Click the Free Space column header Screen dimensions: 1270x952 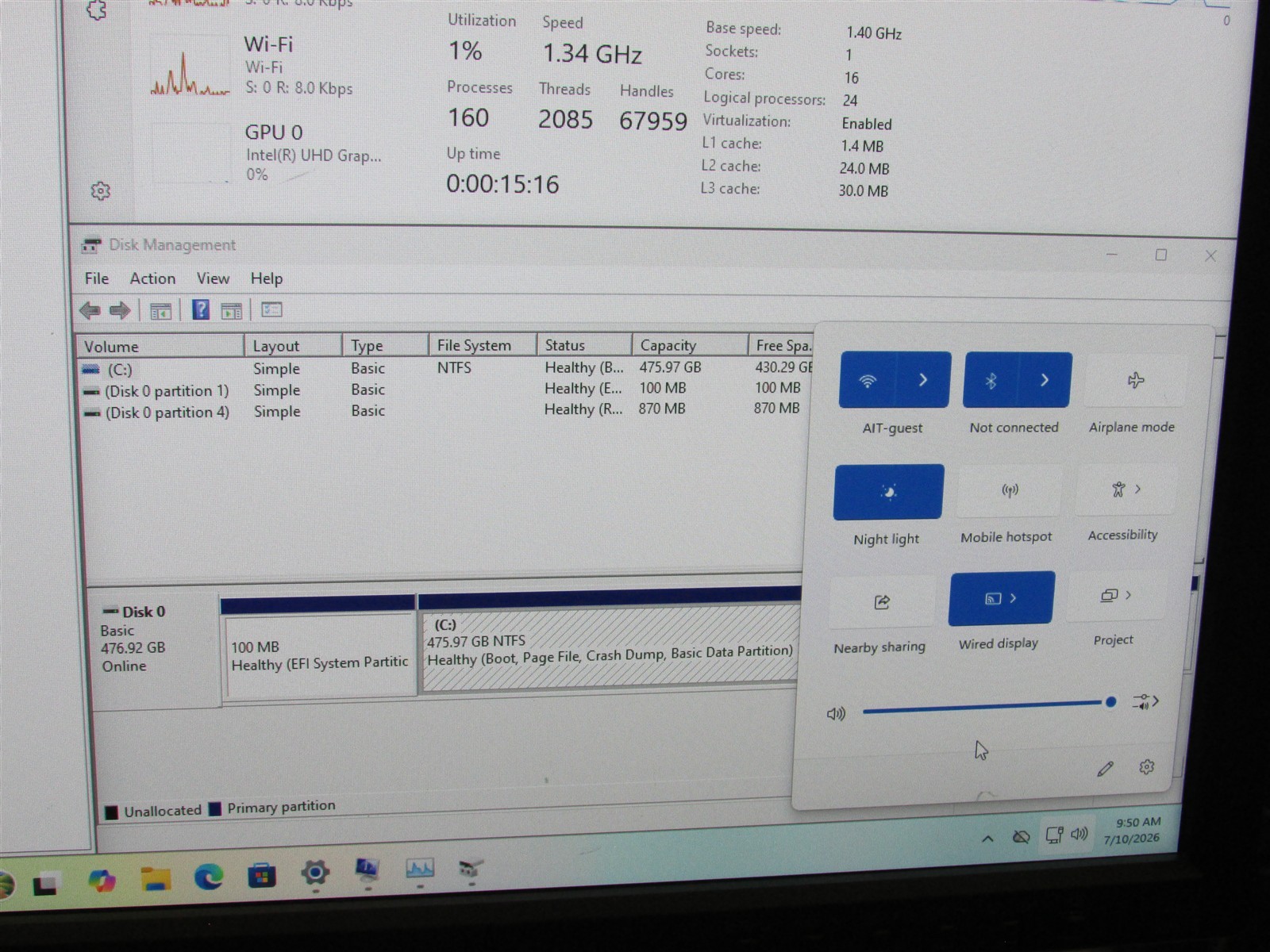pyautogui.click(x=782, y=345)
